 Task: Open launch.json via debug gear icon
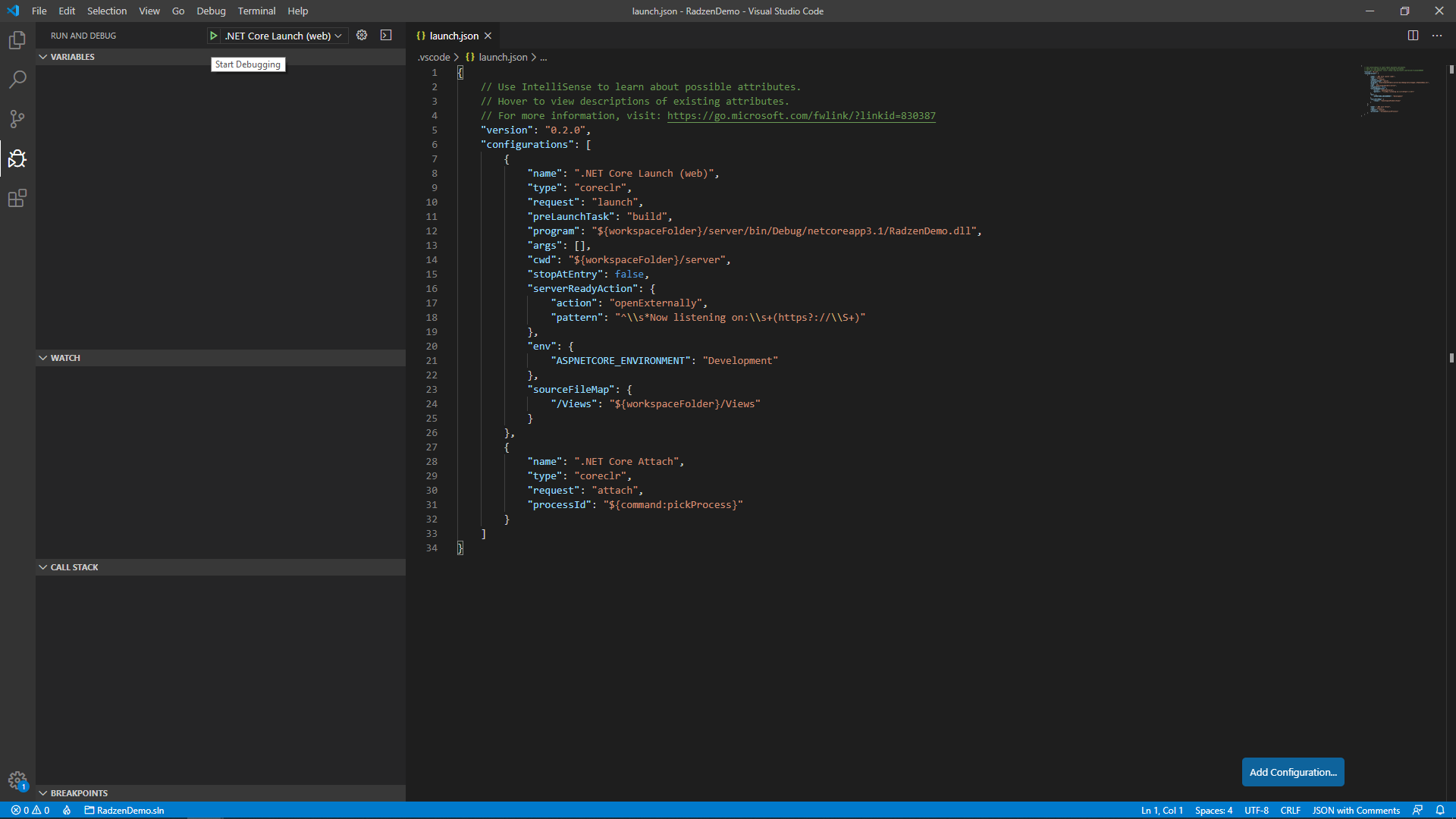coord(362,36)
